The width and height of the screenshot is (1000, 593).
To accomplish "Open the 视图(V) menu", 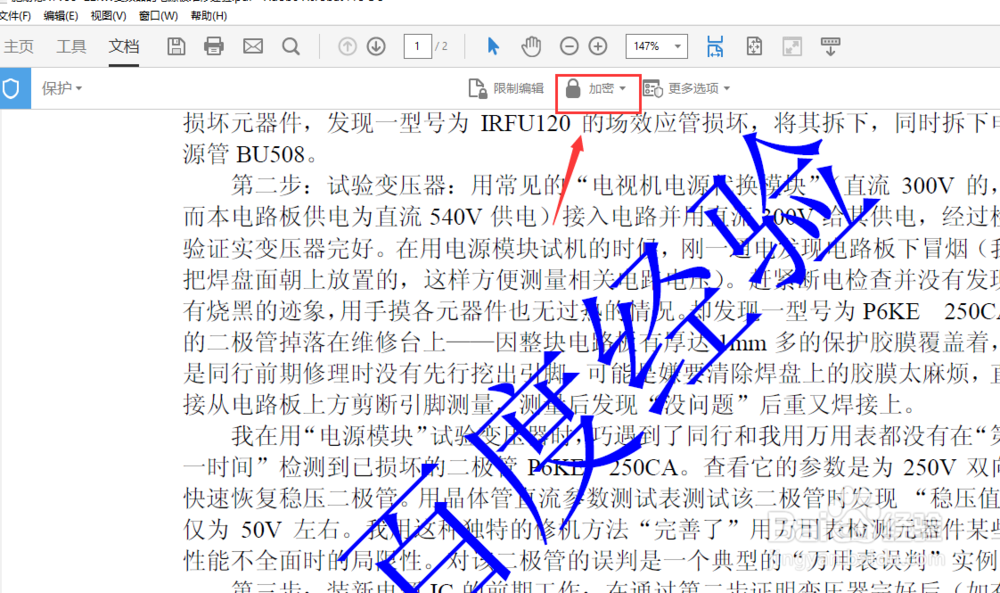I will point(106,14).
